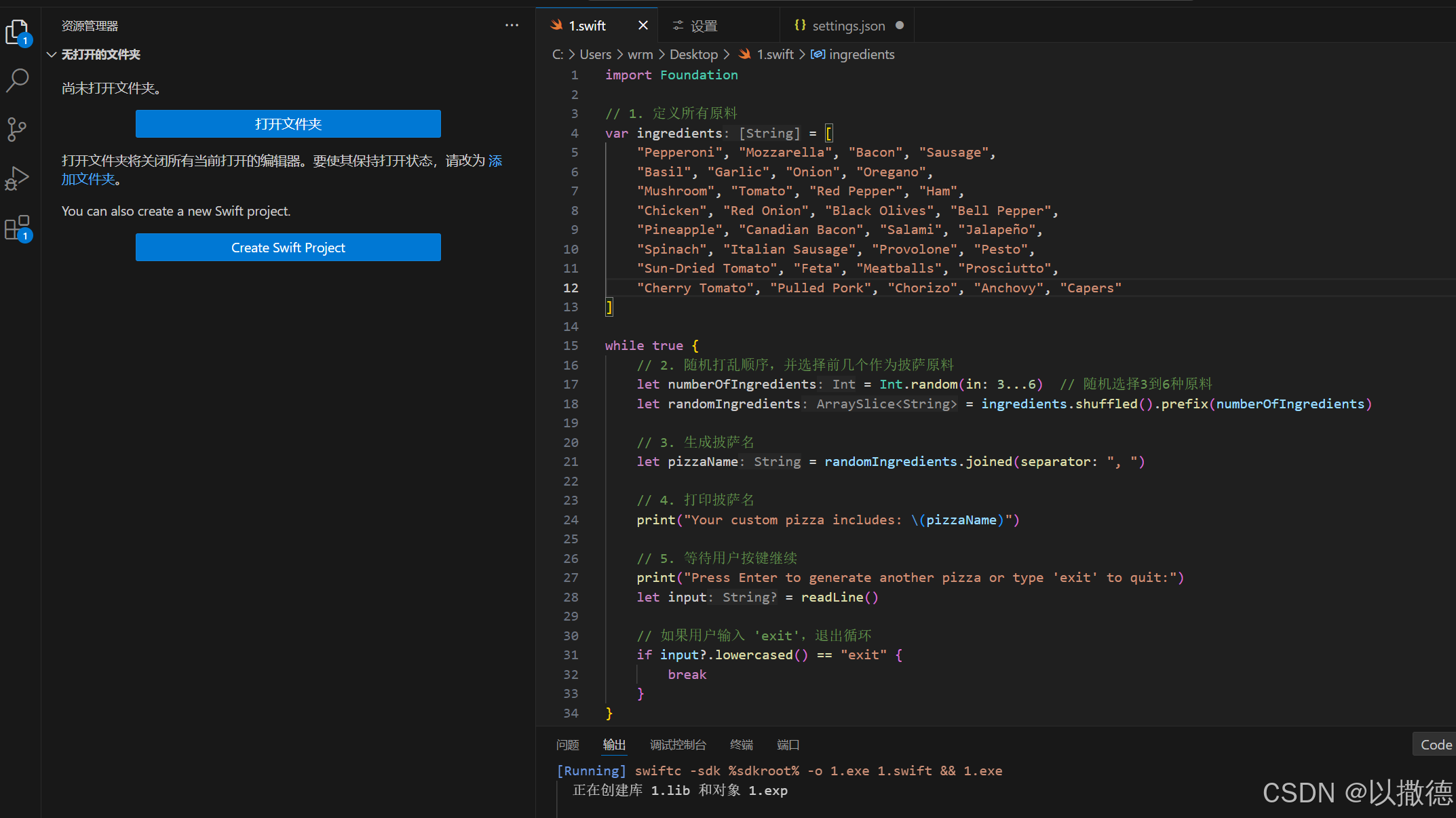Open the Code output channel dropdown
Screen dimensions: 1456x818
coord(1435,745)
